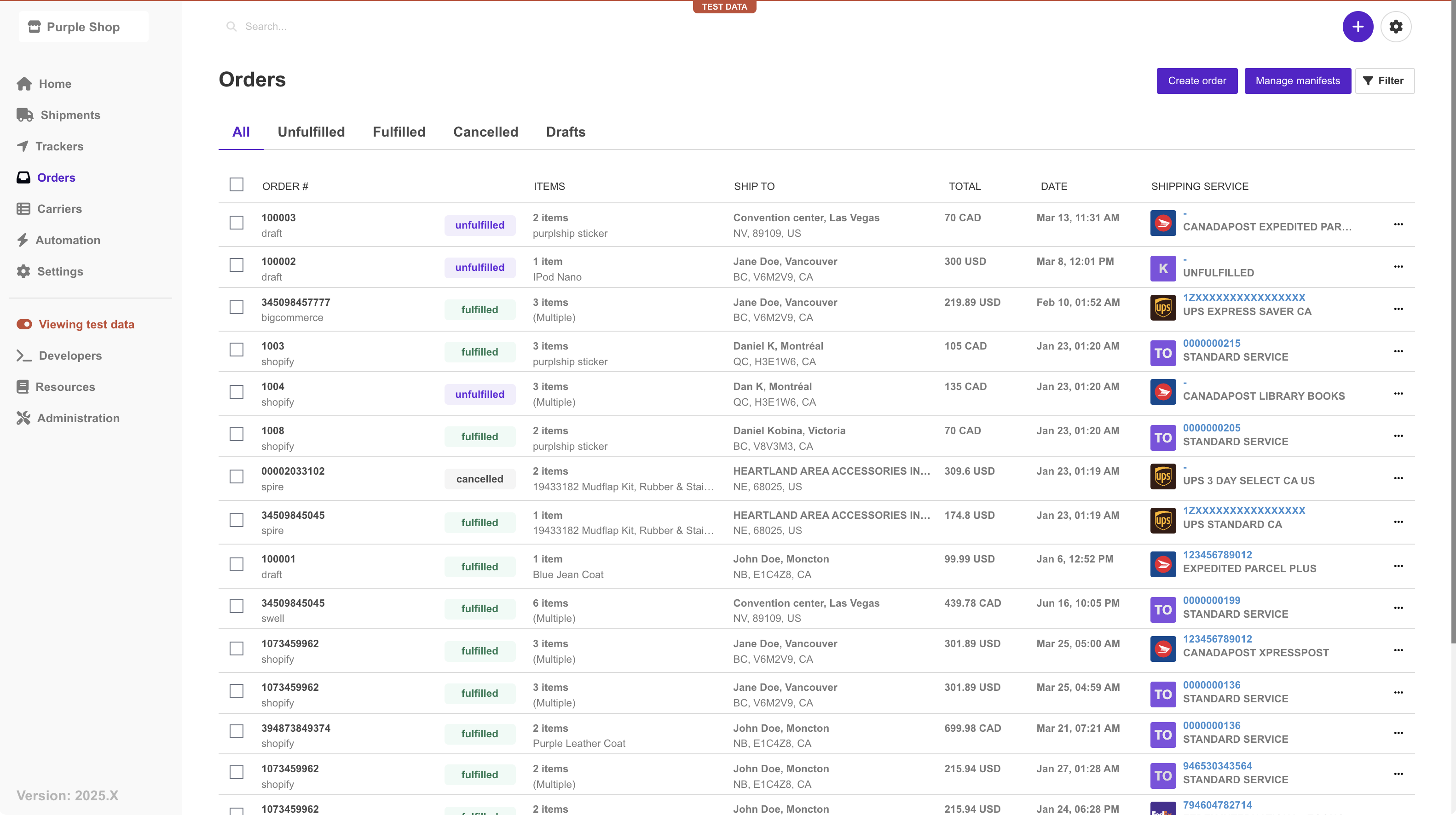Switch to the Unfulfilled tab
The height and width of the screenshot is (815, 1456).
(311, 132)
